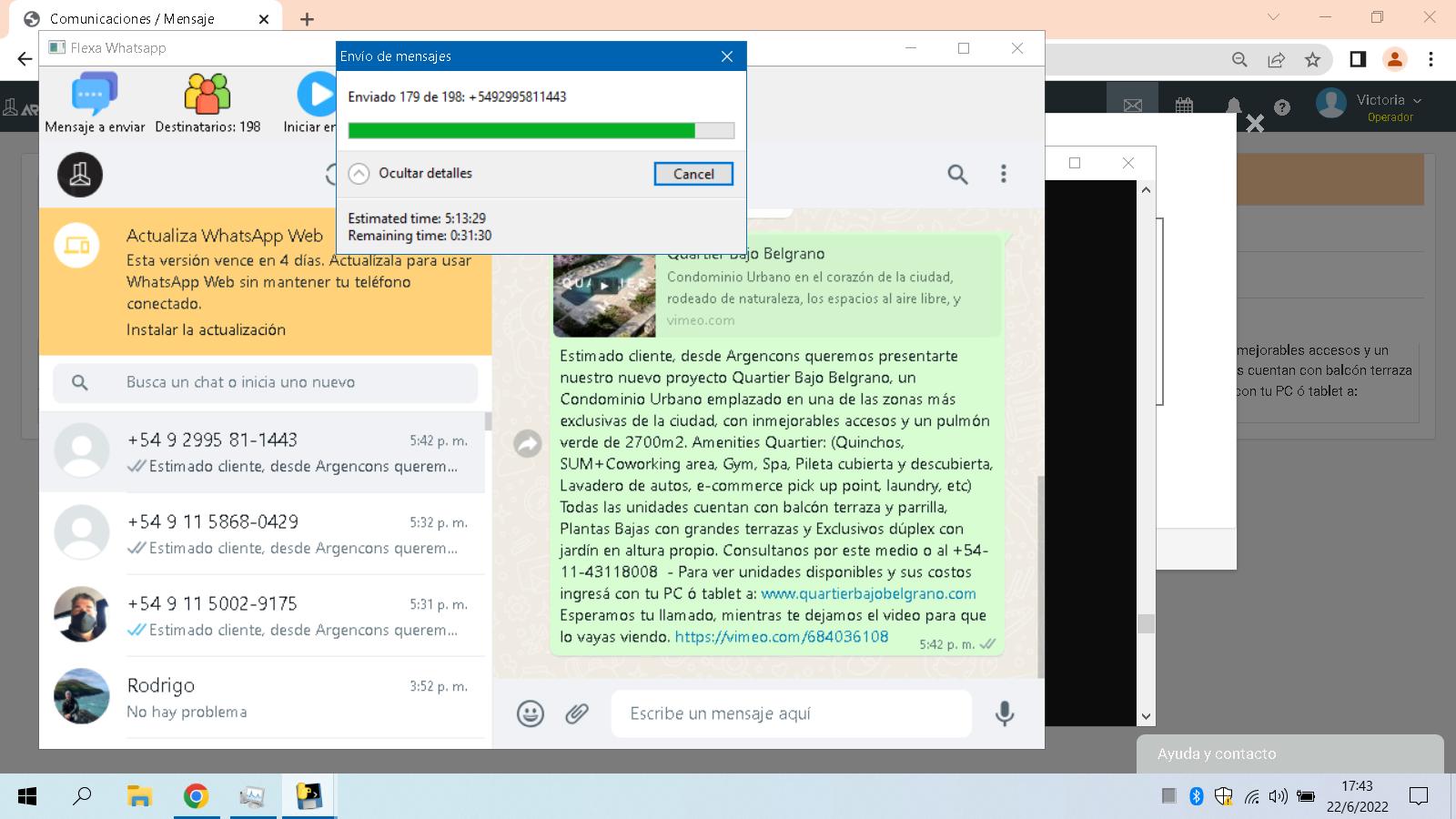
Task: Bookmark this page with star icon
Action: click(x=1312, y=59)
